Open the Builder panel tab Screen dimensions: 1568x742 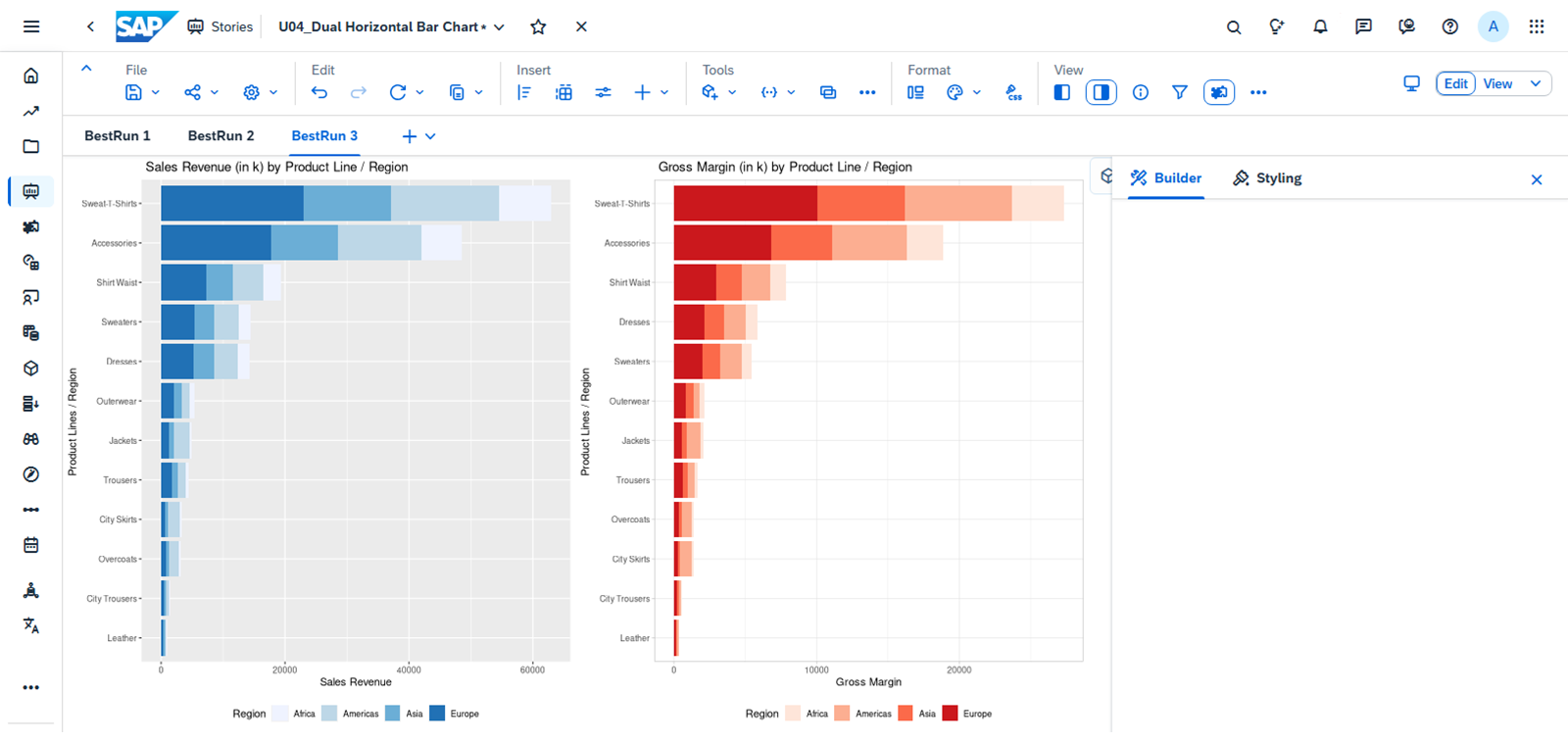[1166, 178]
